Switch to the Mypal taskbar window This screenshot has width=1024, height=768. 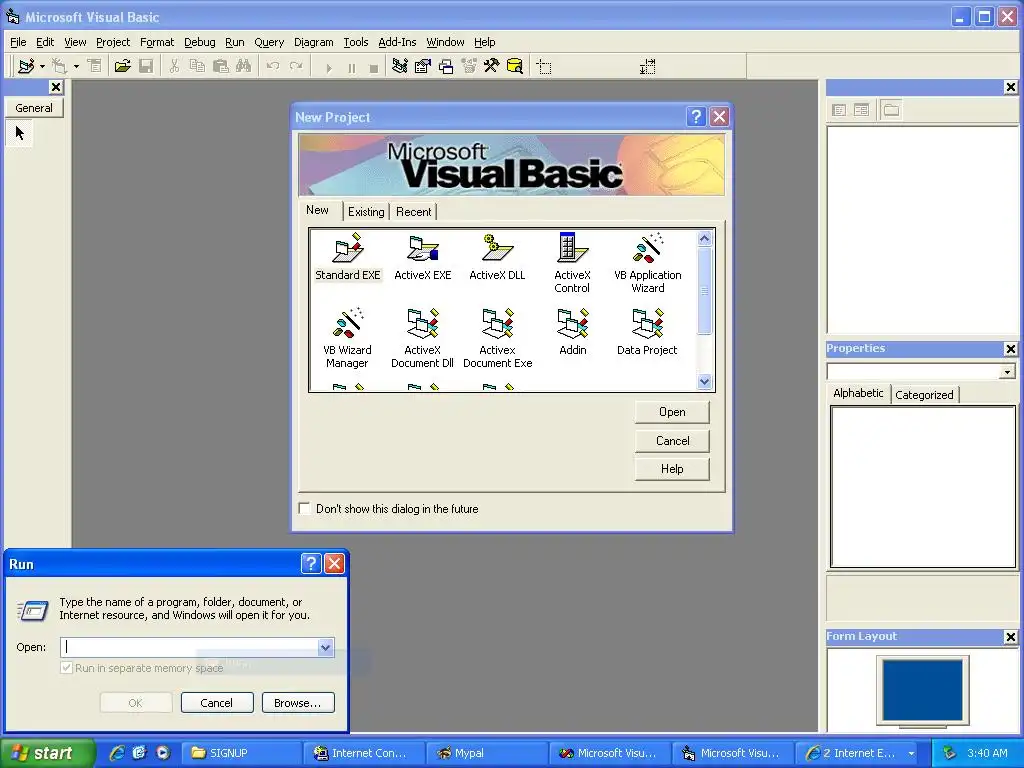pos(486,753)
